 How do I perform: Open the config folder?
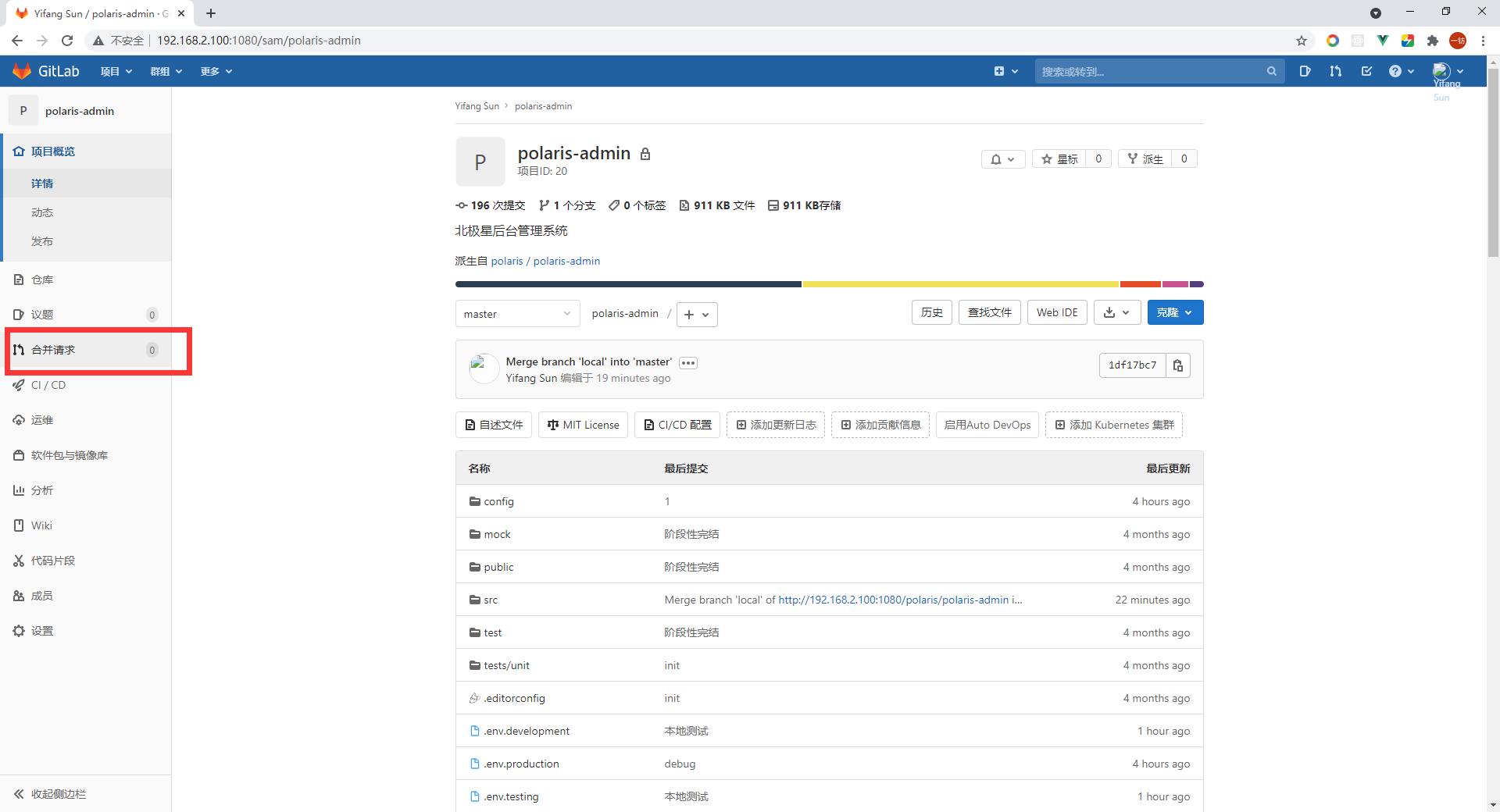tap(498, 501)
